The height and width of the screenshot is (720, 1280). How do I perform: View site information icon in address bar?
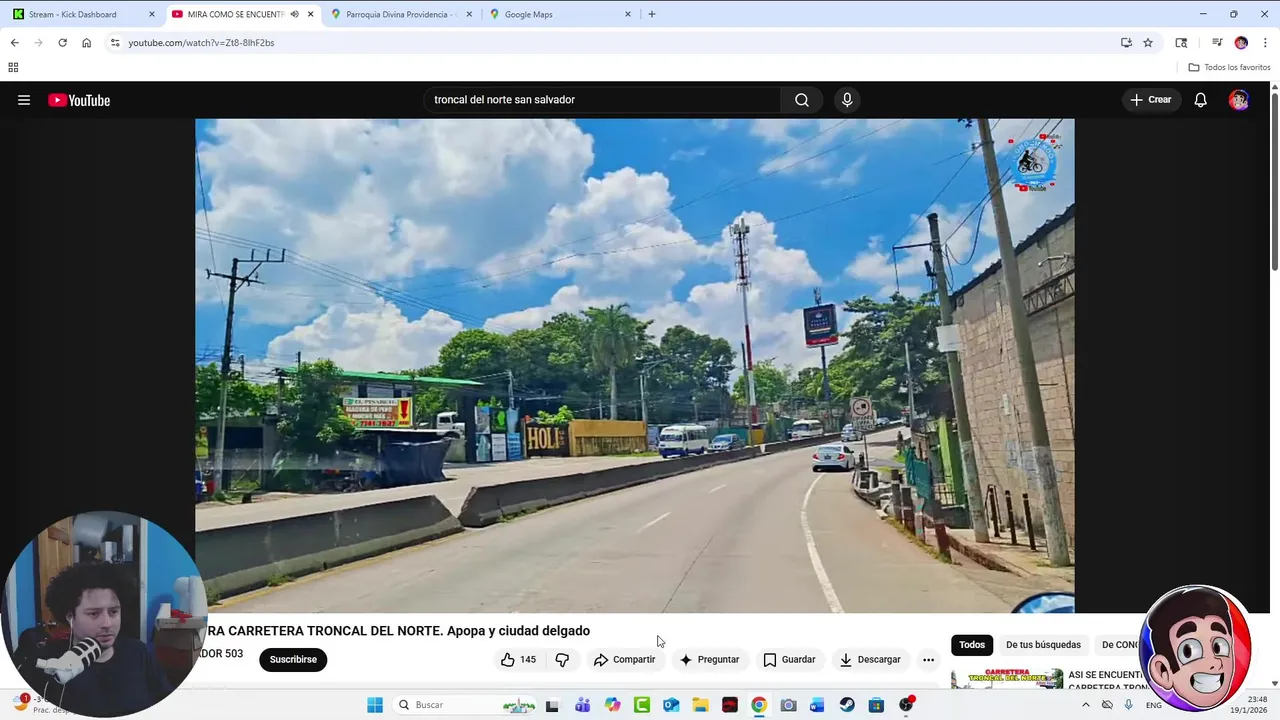115,43
